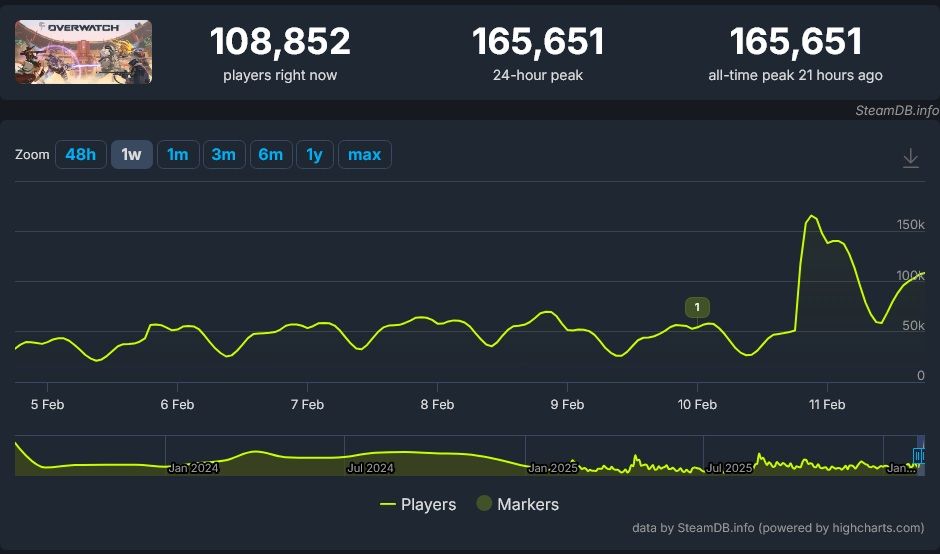Zoom chart to 3m range
This screenshot has width=940, height=554.
click(x=223, y=155)
